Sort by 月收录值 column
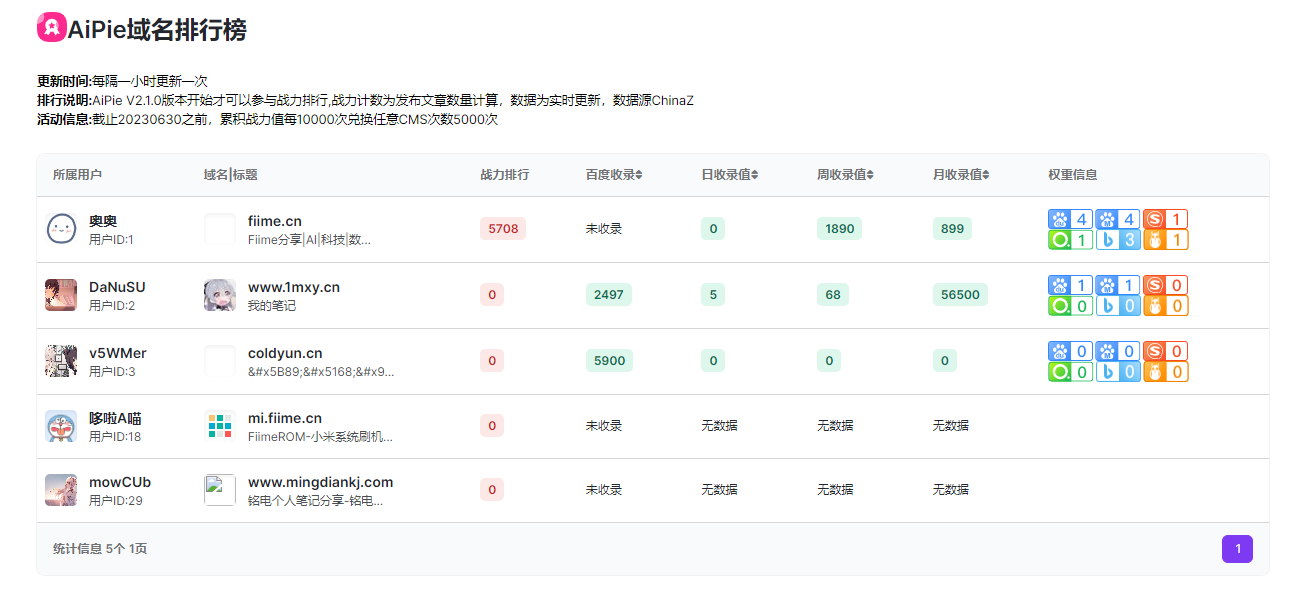1299x612 pixels. (x=962, y=174)
